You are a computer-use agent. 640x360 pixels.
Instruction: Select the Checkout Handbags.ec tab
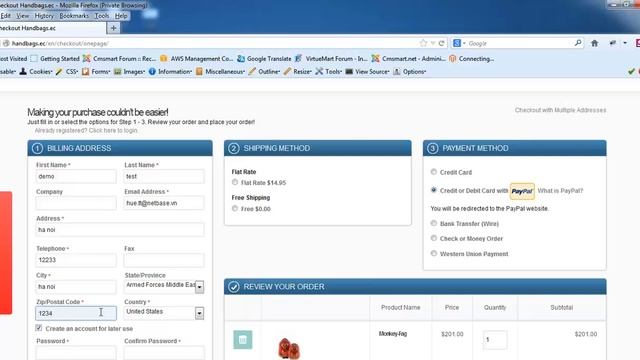[x=52, y=28]
